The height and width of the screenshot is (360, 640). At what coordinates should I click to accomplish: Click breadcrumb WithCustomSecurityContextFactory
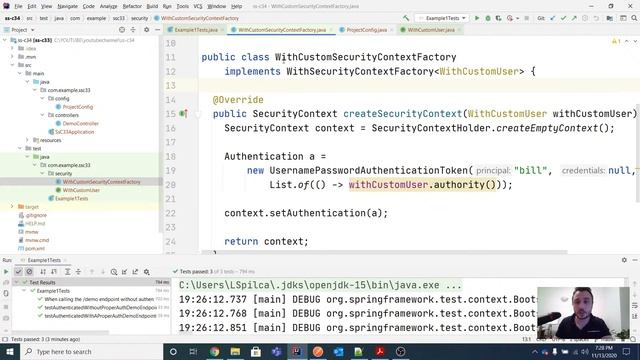tap(200, 18)
